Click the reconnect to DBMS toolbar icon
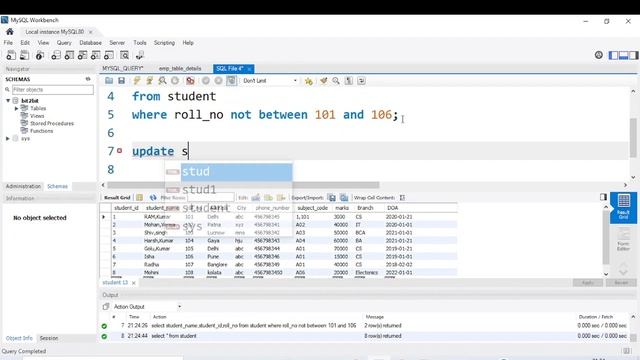Viewport: 640px width, 360px height. pos(140,56)
